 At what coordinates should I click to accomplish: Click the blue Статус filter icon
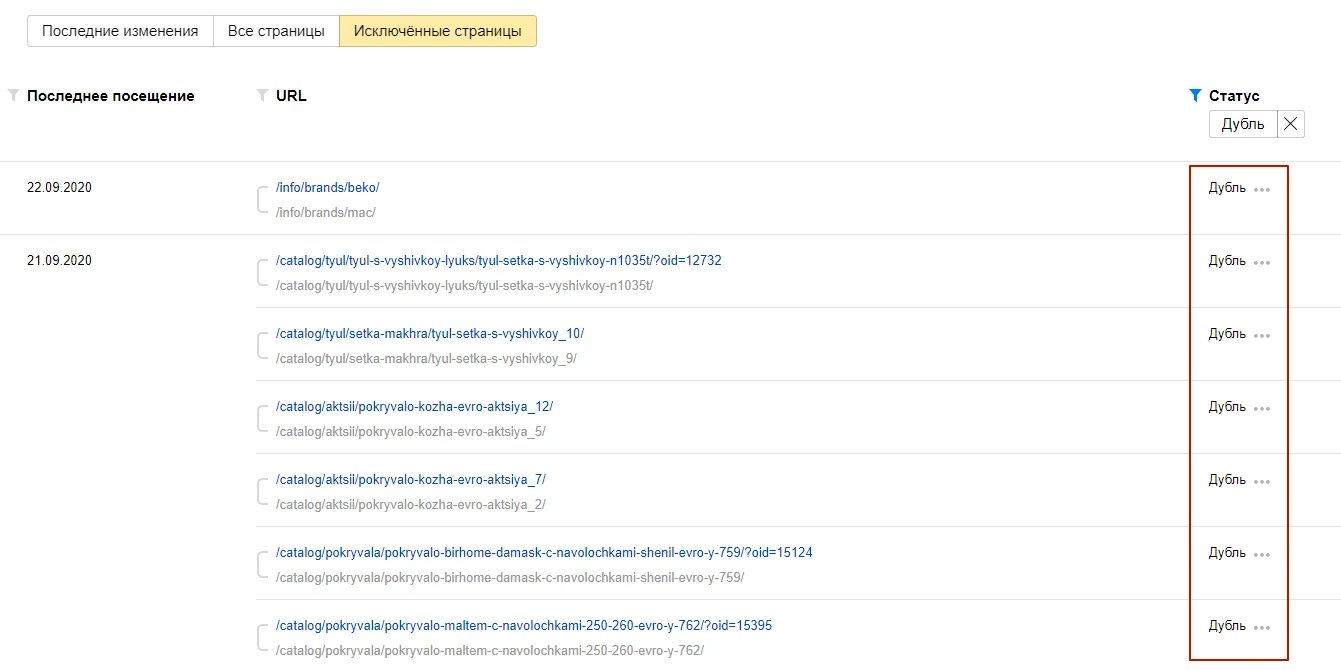pos(1194,96)
